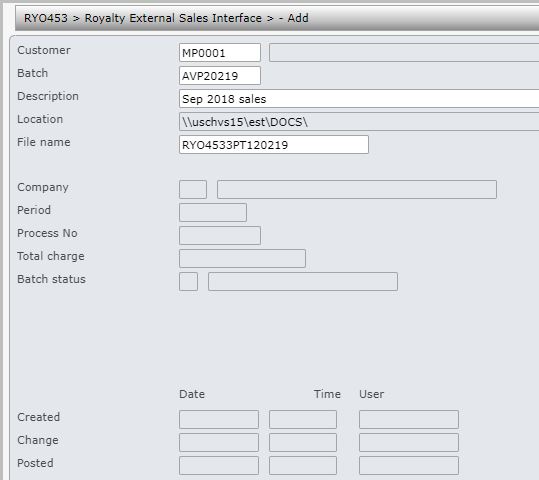Click the small Batch status code box

pos(188,282)
